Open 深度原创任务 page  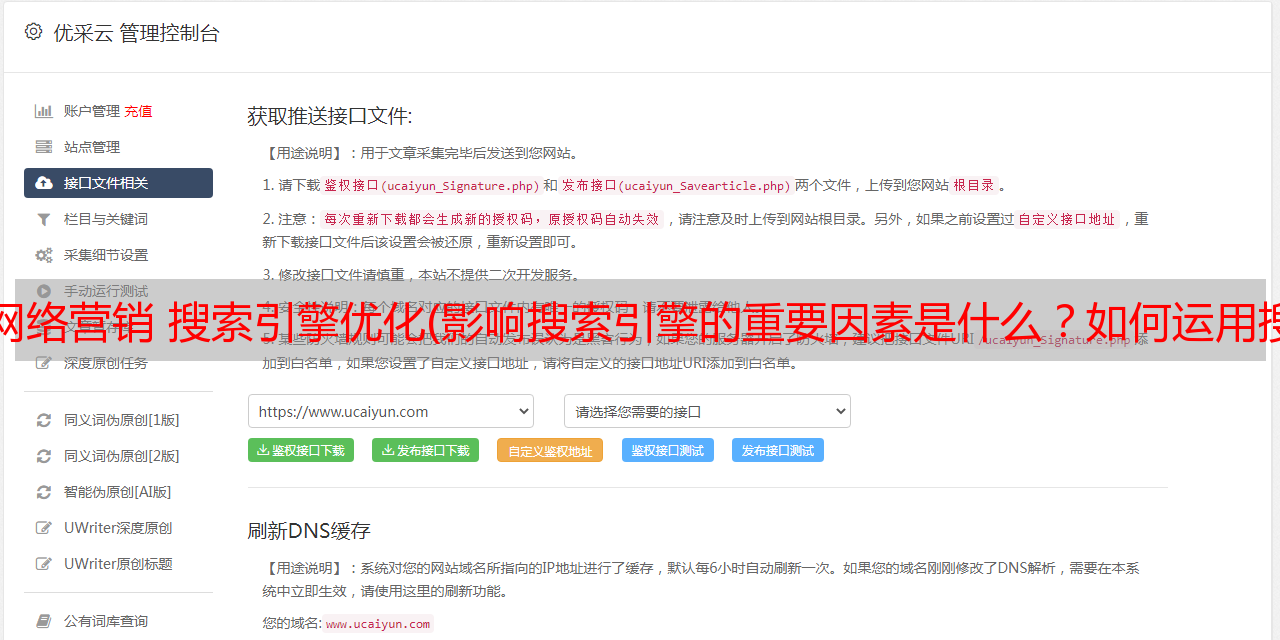pos(118,363)
